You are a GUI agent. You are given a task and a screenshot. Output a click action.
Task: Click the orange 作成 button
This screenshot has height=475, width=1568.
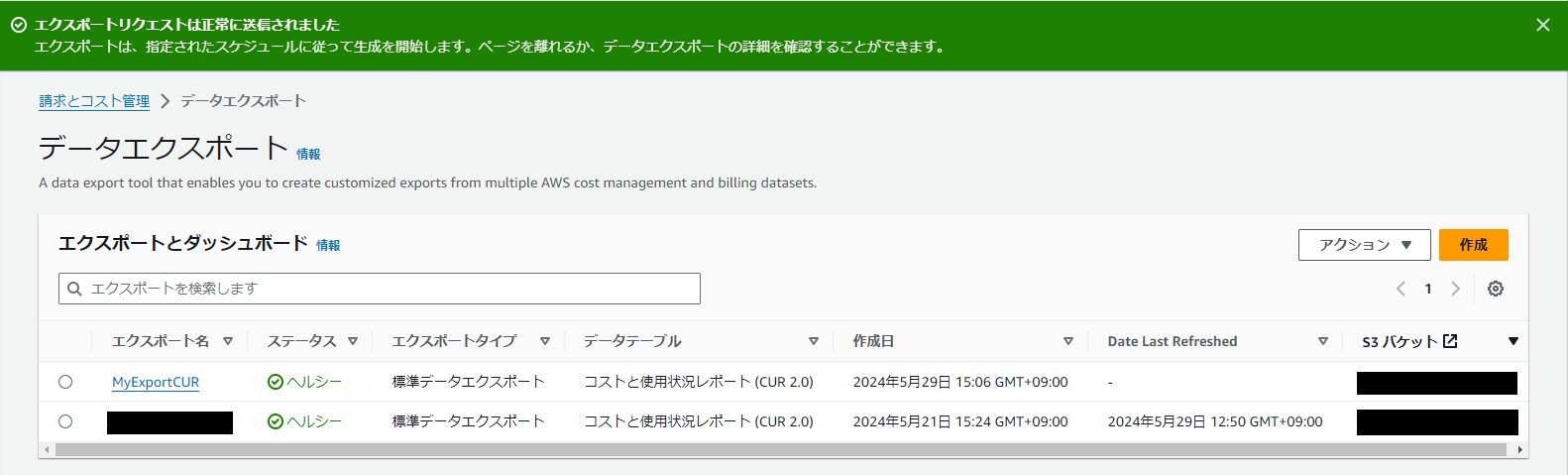(1473, 245)
